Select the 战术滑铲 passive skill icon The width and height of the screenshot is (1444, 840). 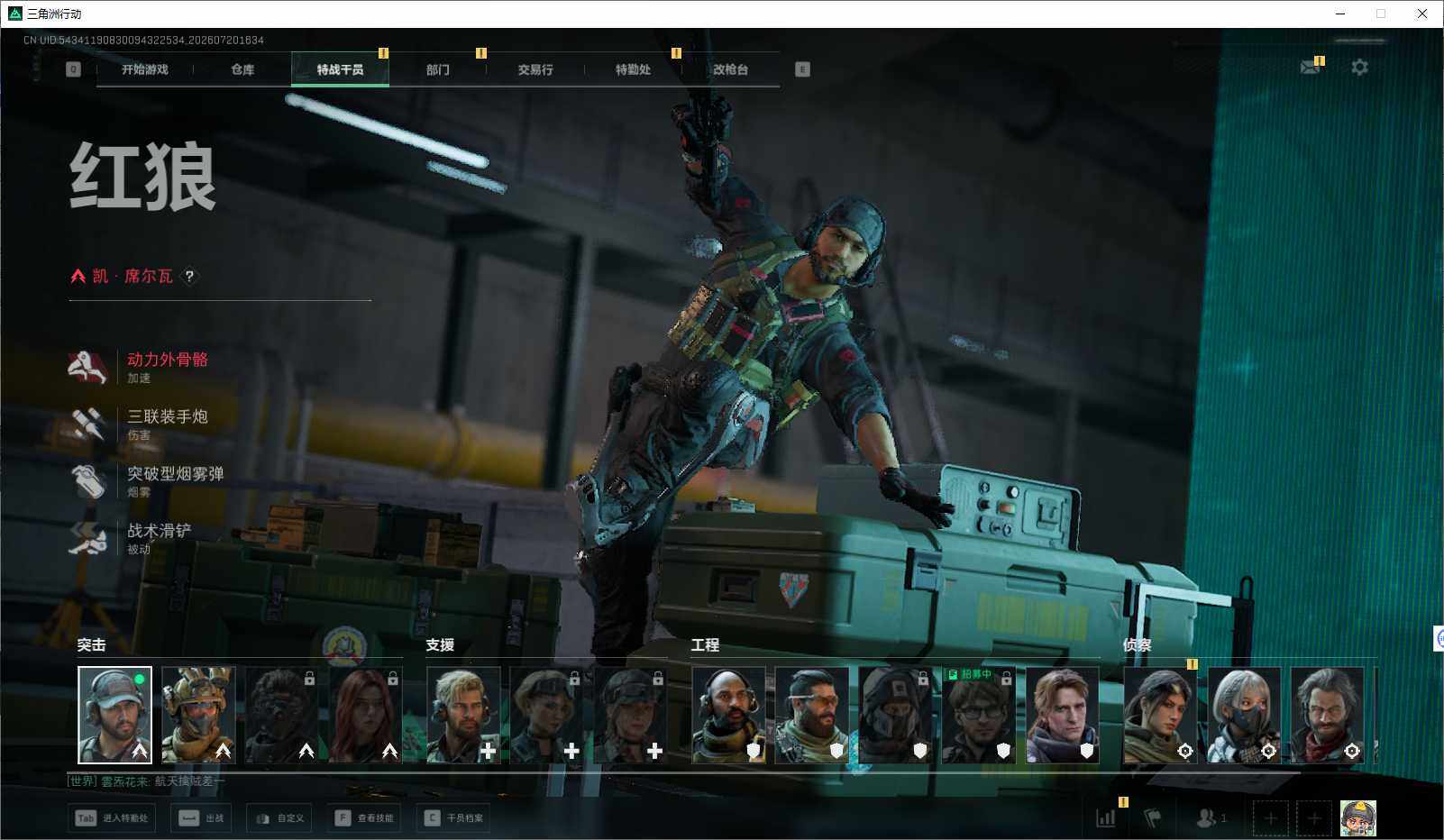(x=88, y=538)
